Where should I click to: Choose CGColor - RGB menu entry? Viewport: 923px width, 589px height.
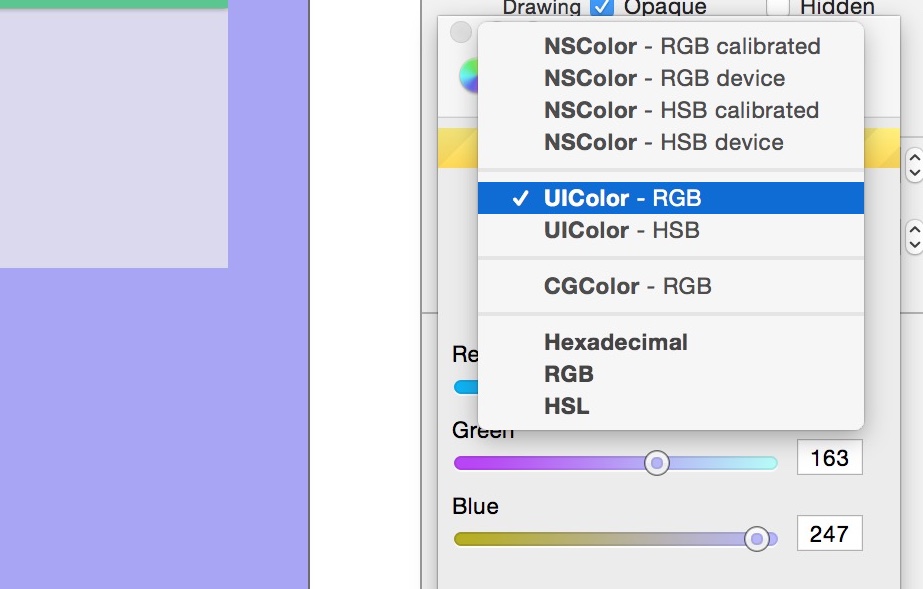[x=670, y=287]
